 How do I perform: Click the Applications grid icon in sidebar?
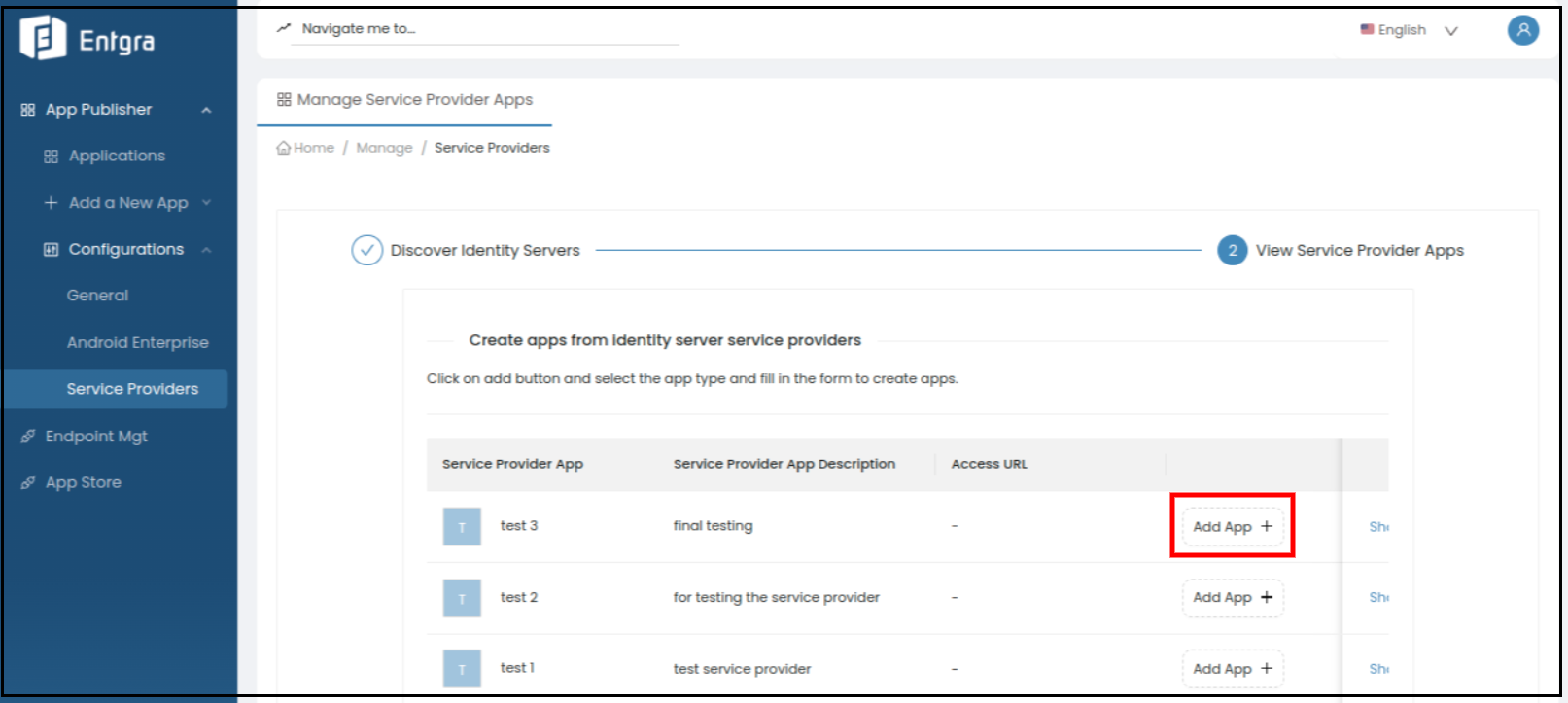[52, 157]
